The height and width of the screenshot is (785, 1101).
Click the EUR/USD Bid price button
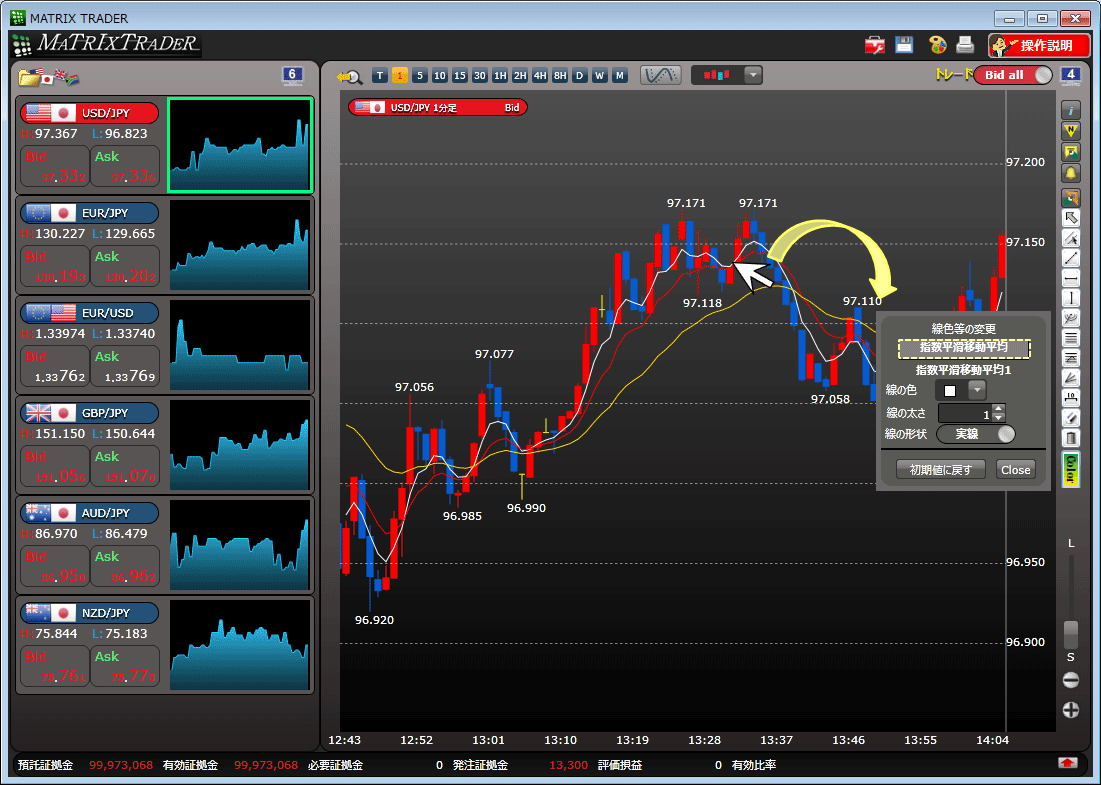(x=55, y=366)
